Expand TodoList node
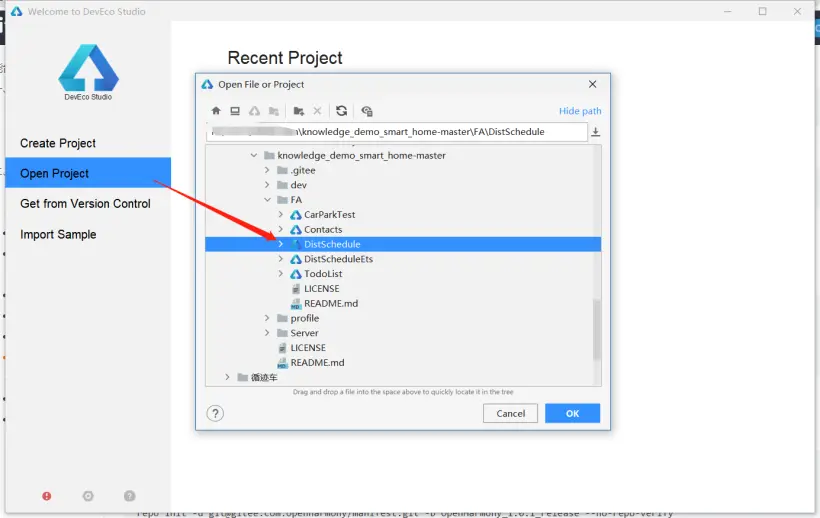 (x=281, y=274)
